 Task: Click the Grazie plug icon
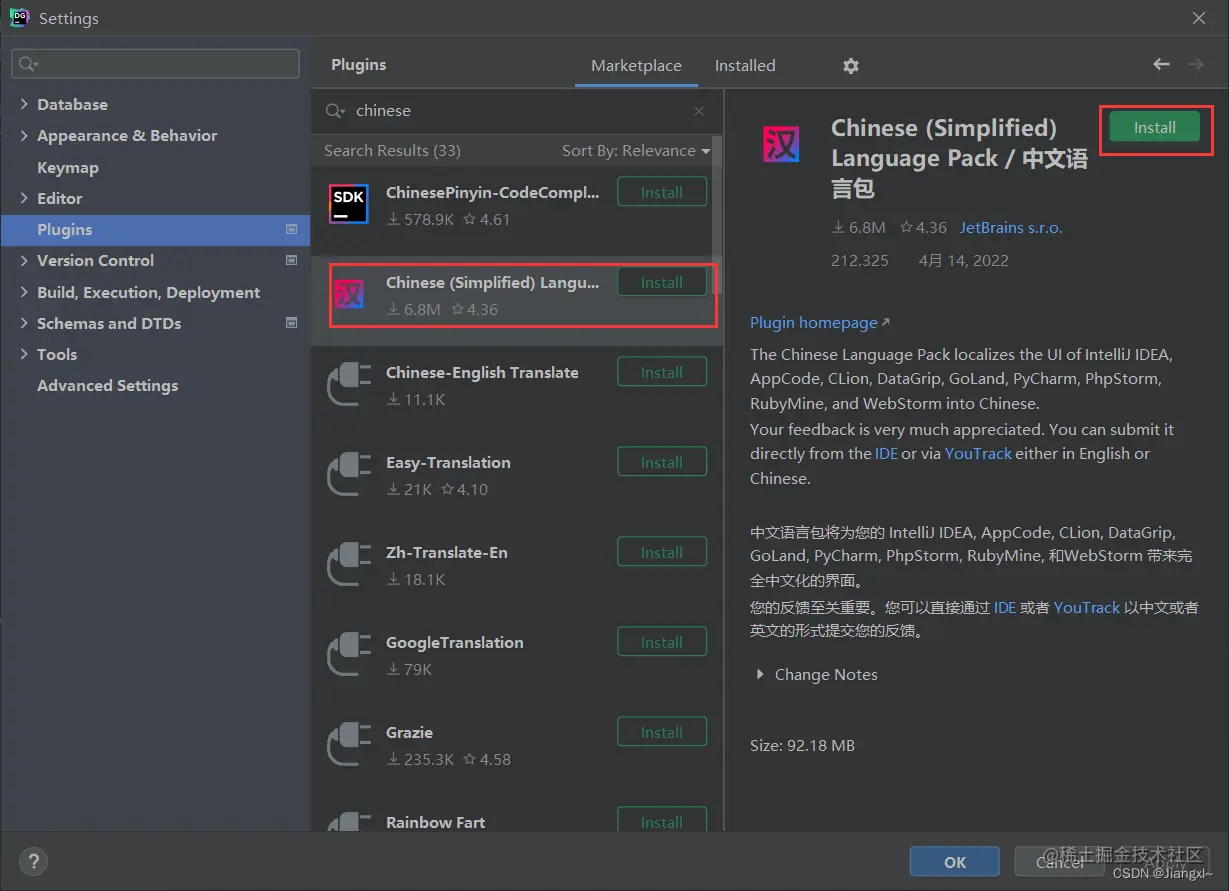click(349, 745)
